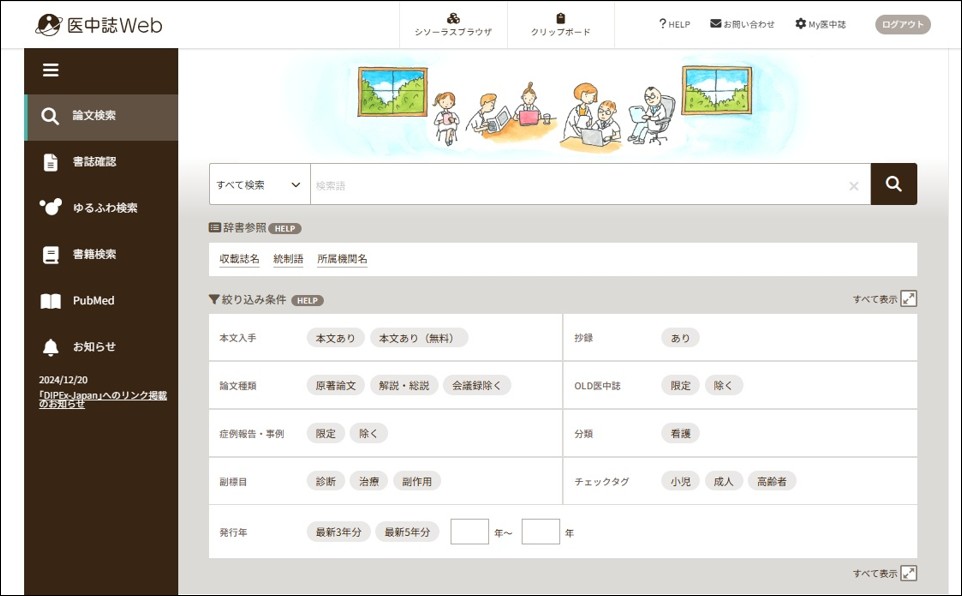Screen dimensions: 962x596
Task: Toggle OLD医中誌 除く filter
Action: (x=723, y=385)
